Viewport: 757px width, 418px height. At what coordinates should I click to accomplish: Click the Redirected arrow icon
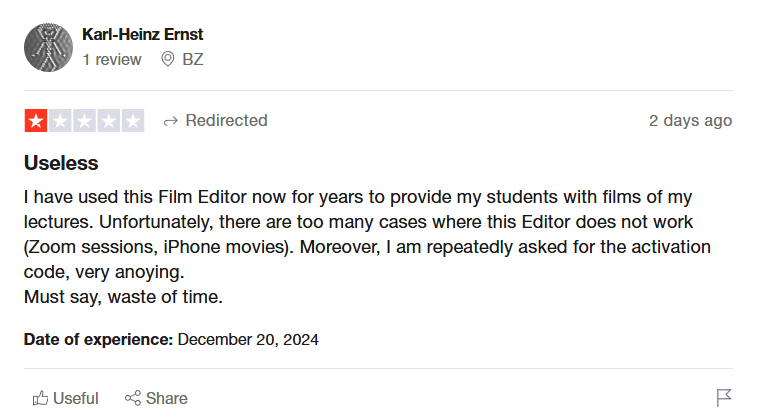coord(170,121)
